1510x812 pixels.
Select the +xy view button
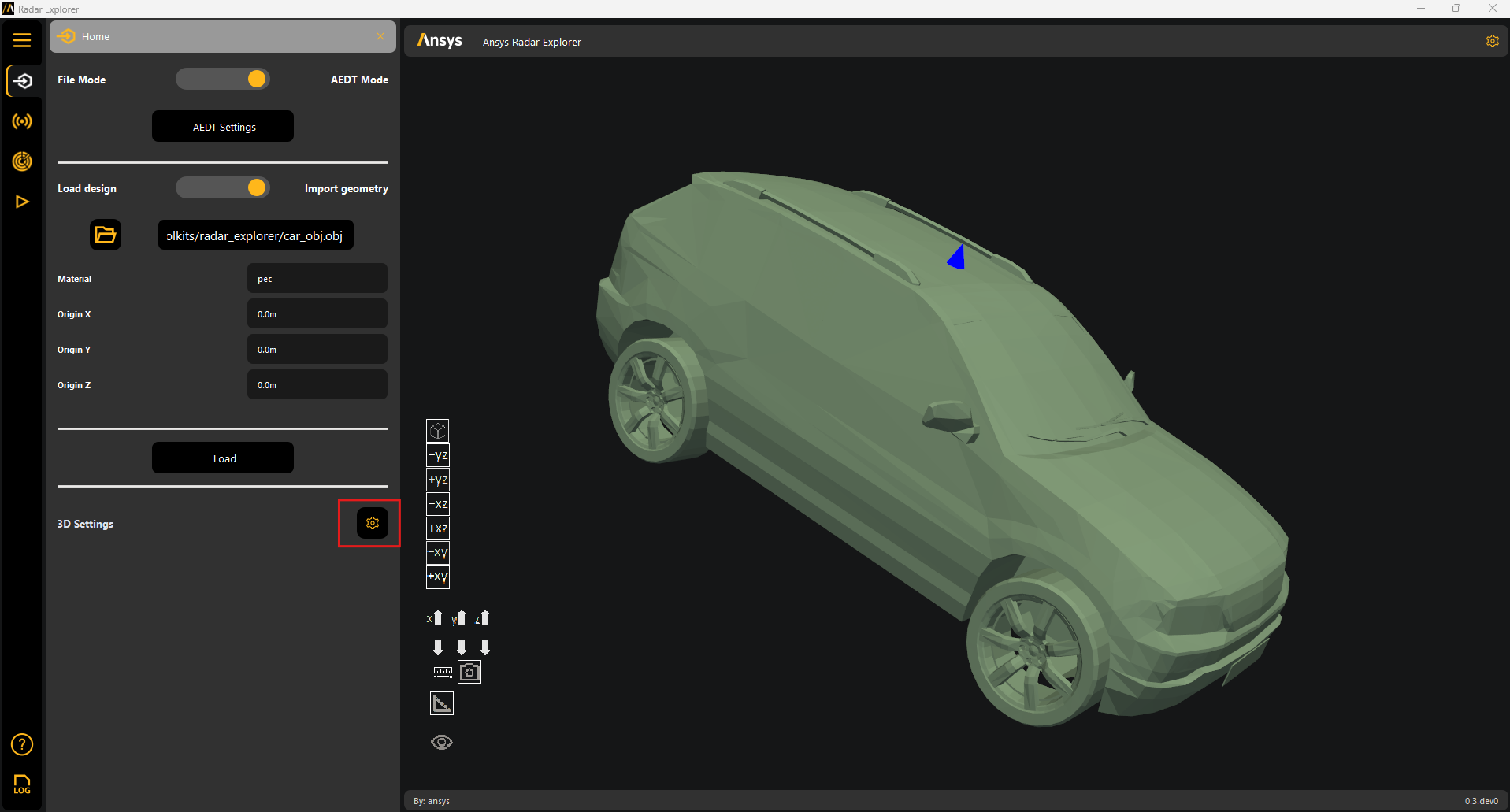coord(438,577)
